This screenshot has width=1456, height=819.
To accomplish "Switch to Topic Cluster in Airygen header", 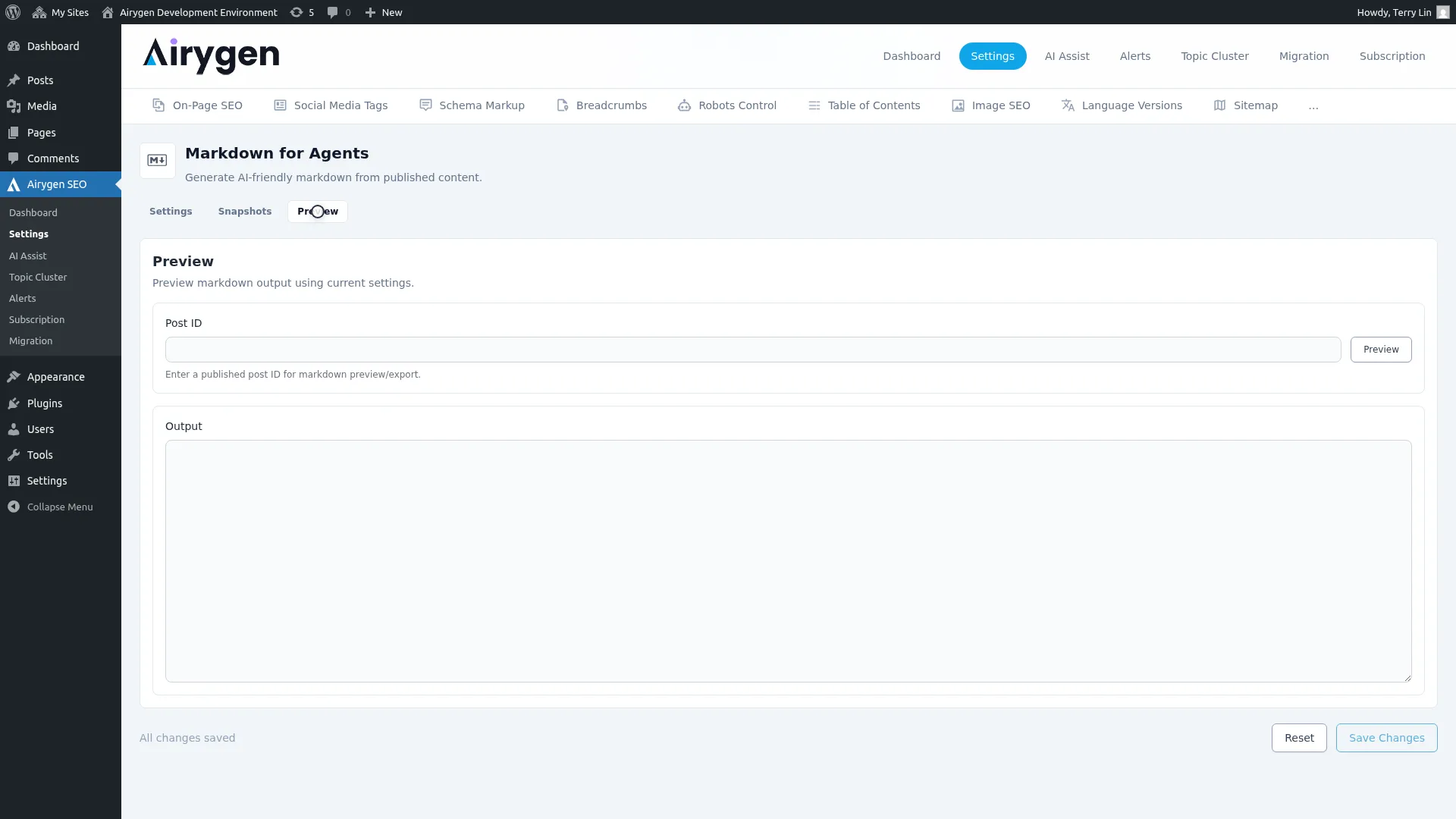I will pos(1215,56).
